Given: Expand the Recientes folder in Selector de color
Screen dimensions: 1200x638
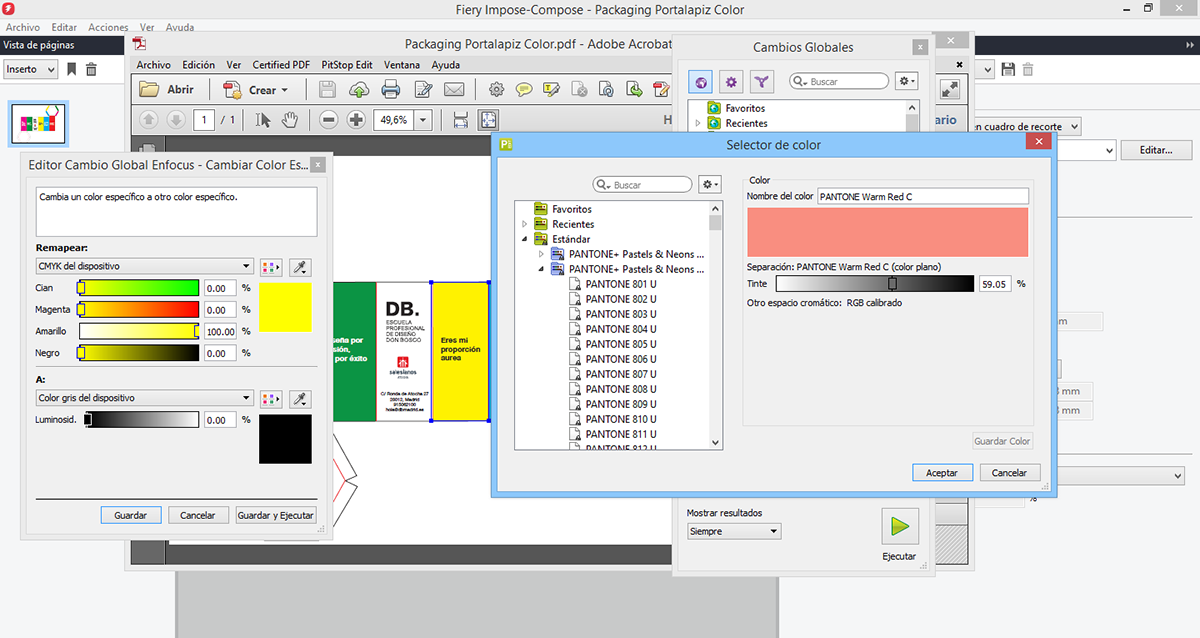Looking at the screenshot, I should point(524,225).
